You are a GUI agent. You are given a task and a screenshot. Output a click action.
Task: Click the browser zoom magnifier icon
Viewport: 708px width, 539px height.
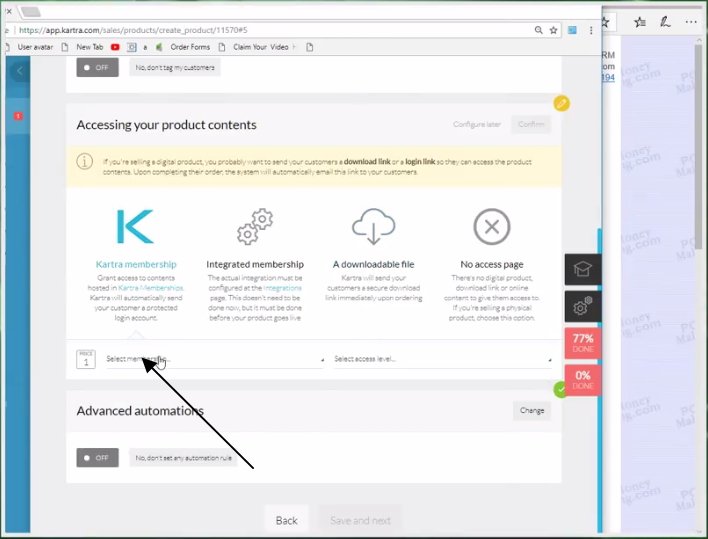(538, 30)
